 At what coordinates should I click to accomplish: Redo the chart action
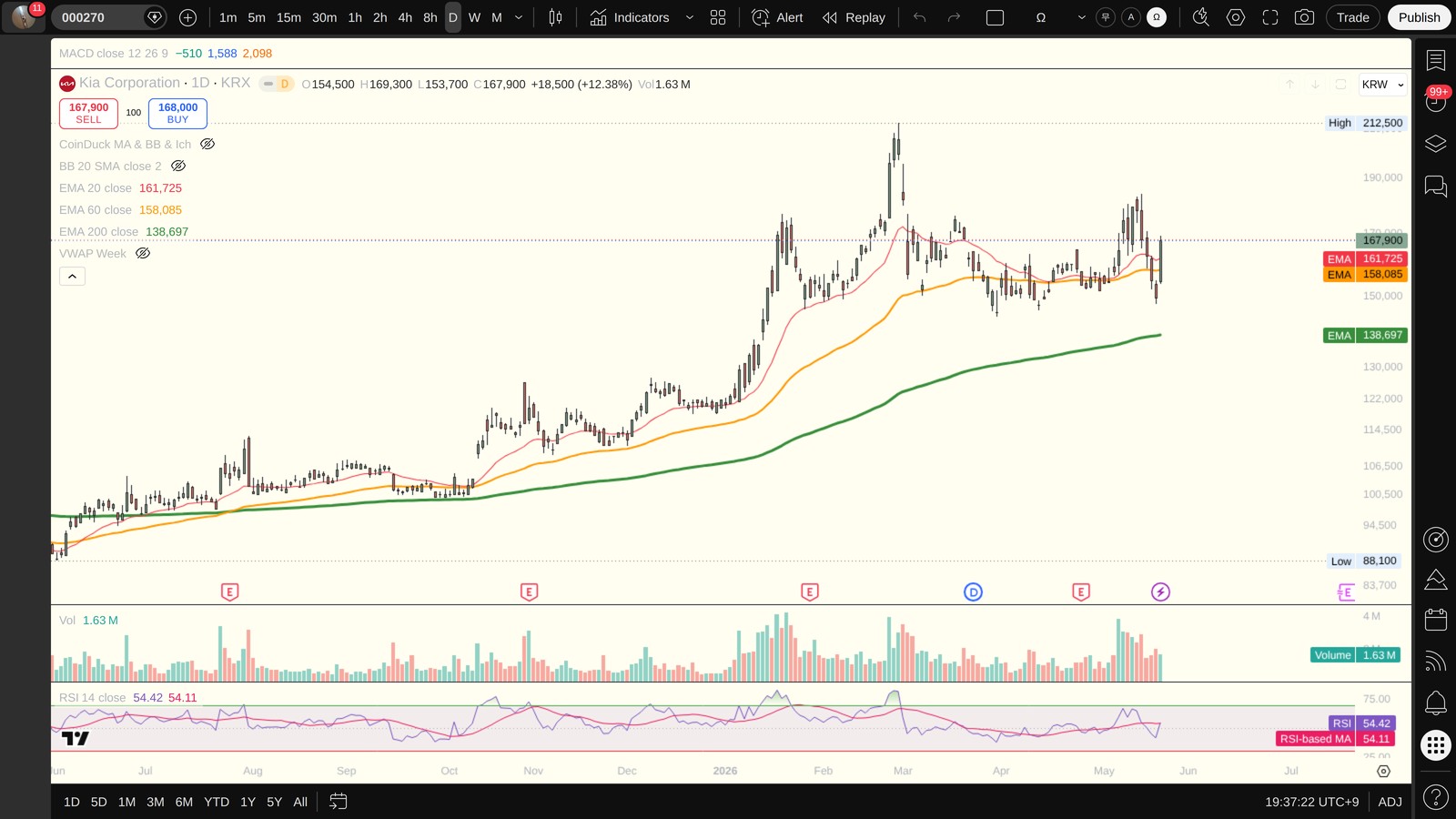point(954,17)
